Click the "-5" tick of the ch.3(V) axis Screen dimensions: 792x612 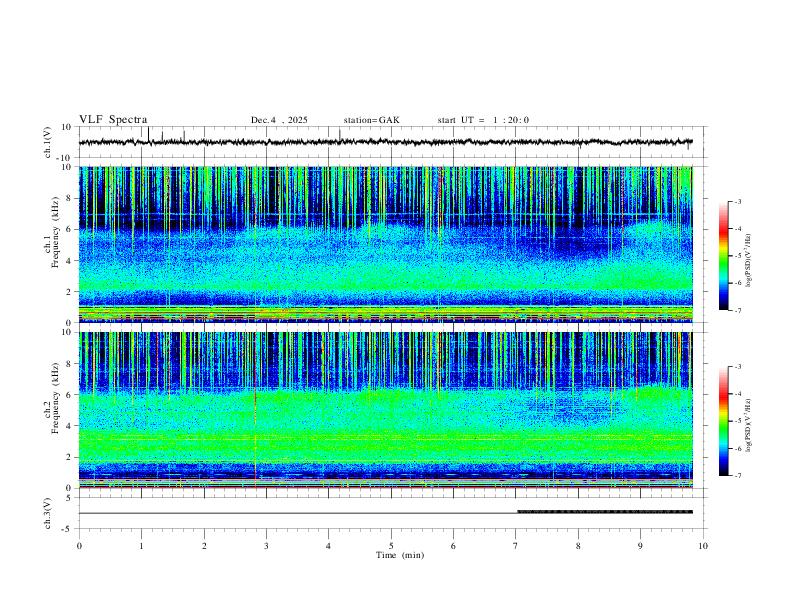[x=68, y=529]
